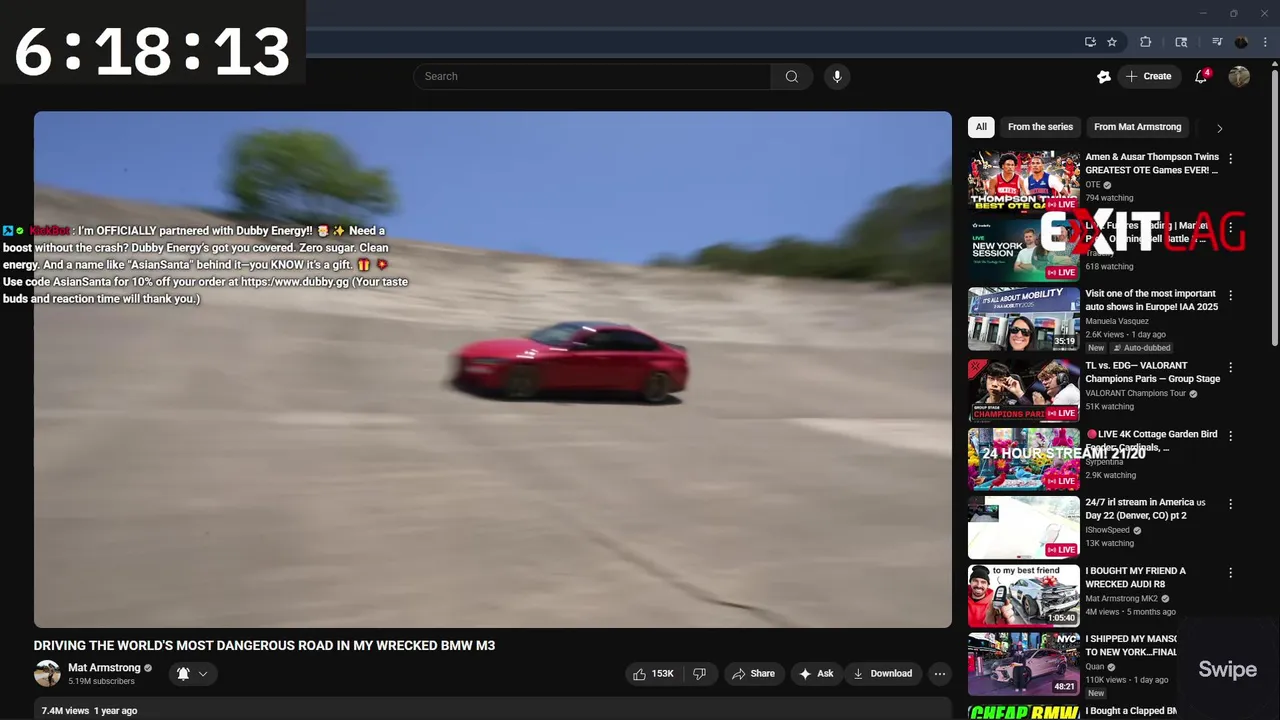Open the subscription notification bell dropdown
The height and width of the screenshot is (720, 1280).
point(192,674)
